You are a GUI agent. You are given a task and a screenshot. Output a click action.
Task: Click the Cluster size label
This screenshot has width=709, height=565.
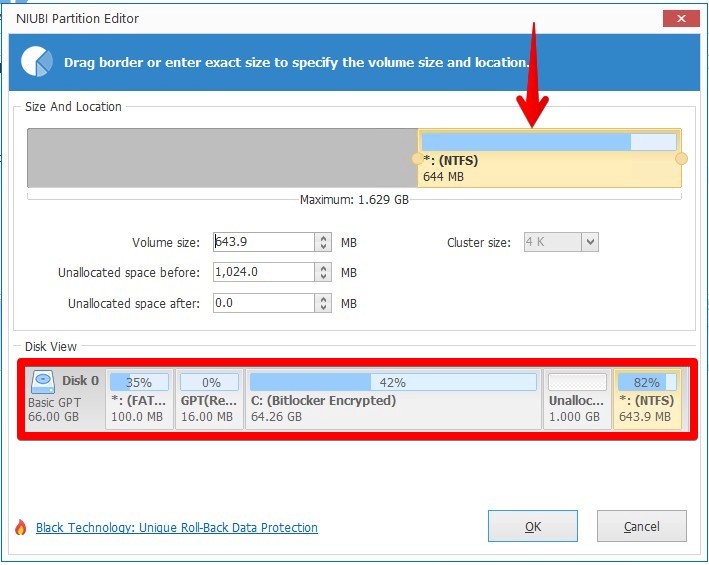(479, 243)
